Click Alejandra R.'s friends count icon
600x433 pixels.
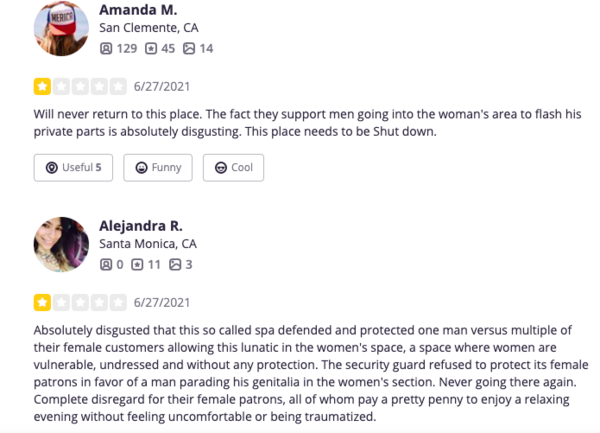click(x=106, y=265)
